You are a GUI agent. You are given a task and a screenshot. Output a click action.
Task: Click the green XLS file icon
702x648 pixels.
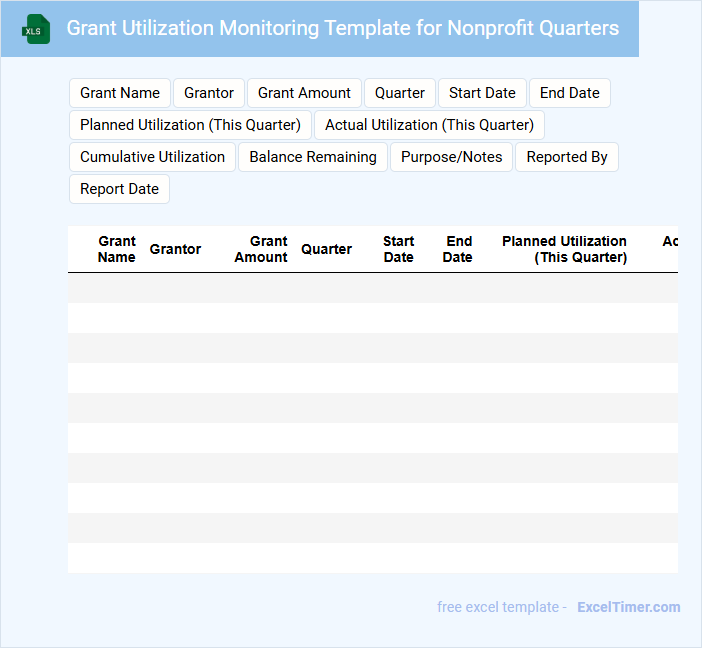pyautogui.click(x=35, y=29)
